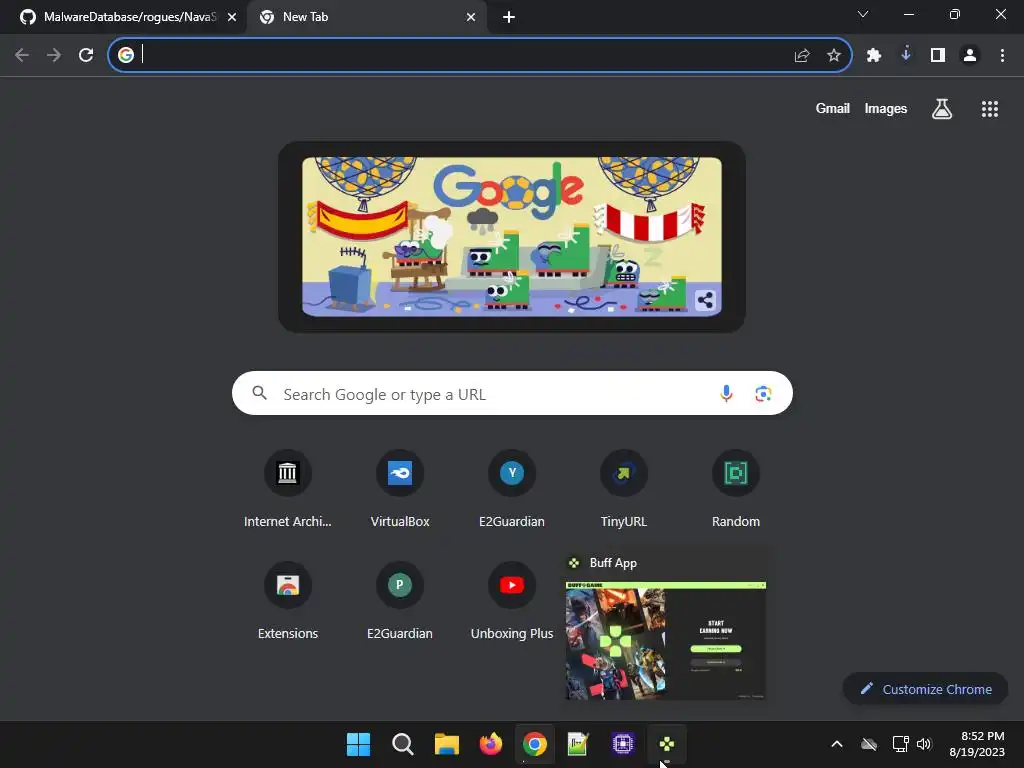Open a new tab with plus button
This screenshot has height=768, width=1024.
coord(509,17)
